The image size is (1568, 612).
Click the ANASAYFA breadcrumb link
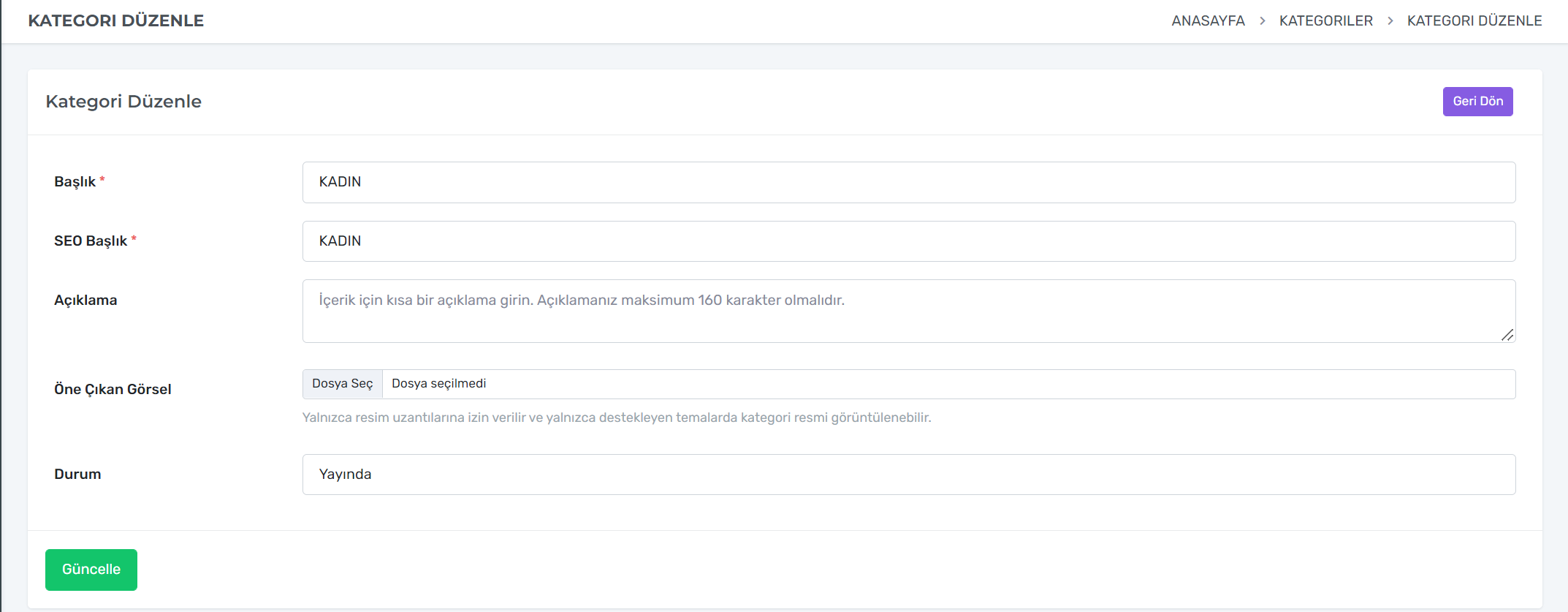point(1208,20)
